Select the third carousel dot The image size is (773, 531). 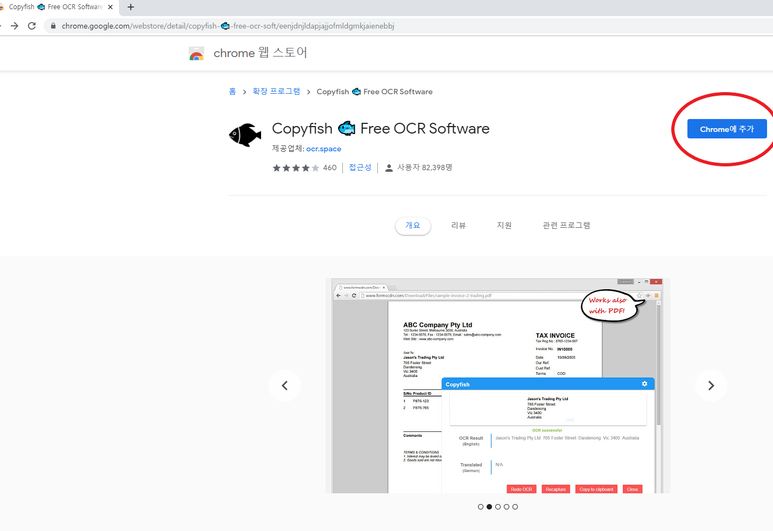pyautogui.click(x=498, y=506)
